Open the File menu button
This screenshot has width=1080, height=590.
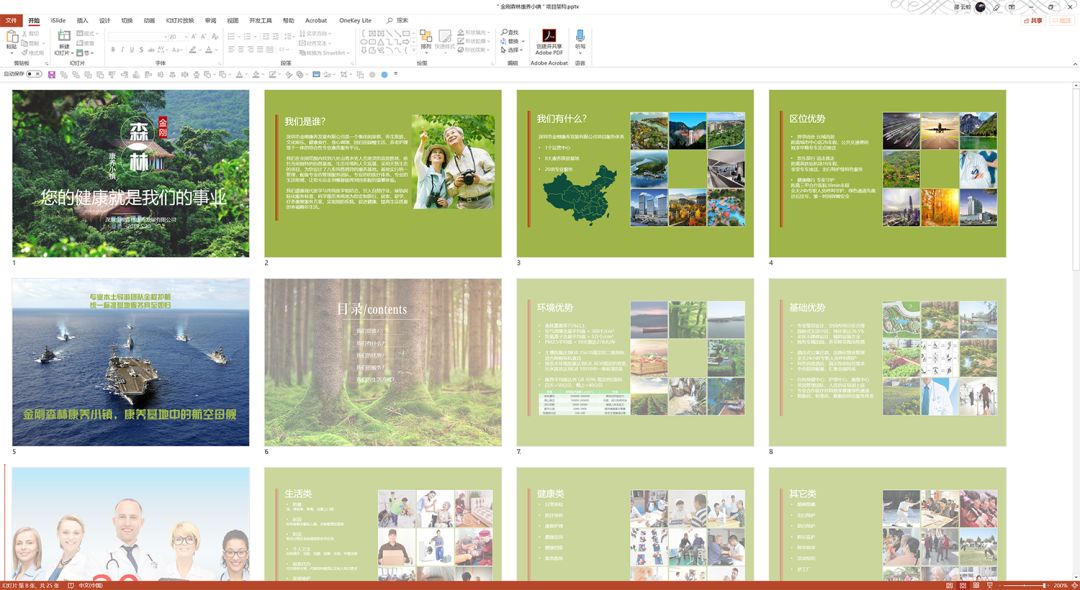11,21
